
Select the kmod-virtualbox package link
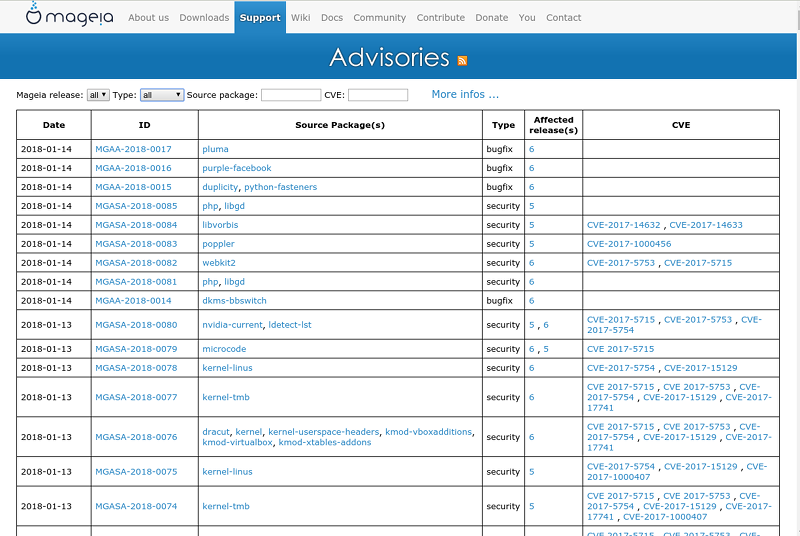(x=237, y=442)
